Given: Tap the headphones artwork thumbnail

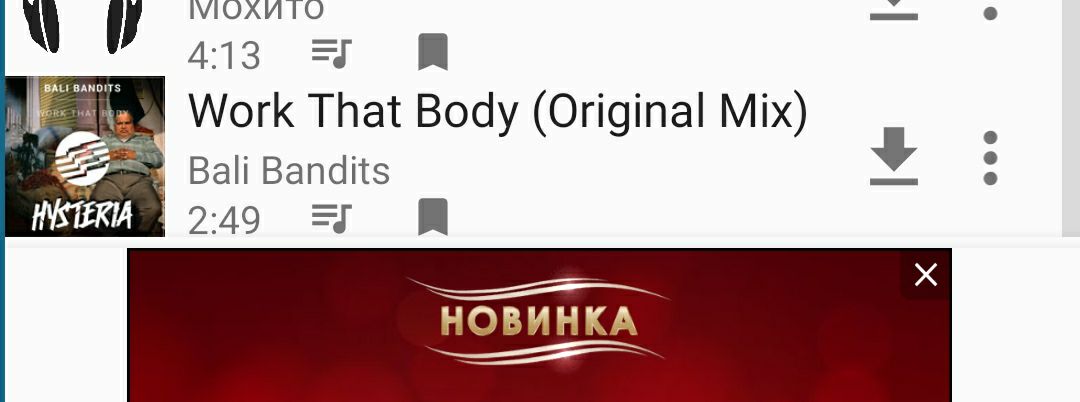Looking at the screenshot, I should pos(83,26).
